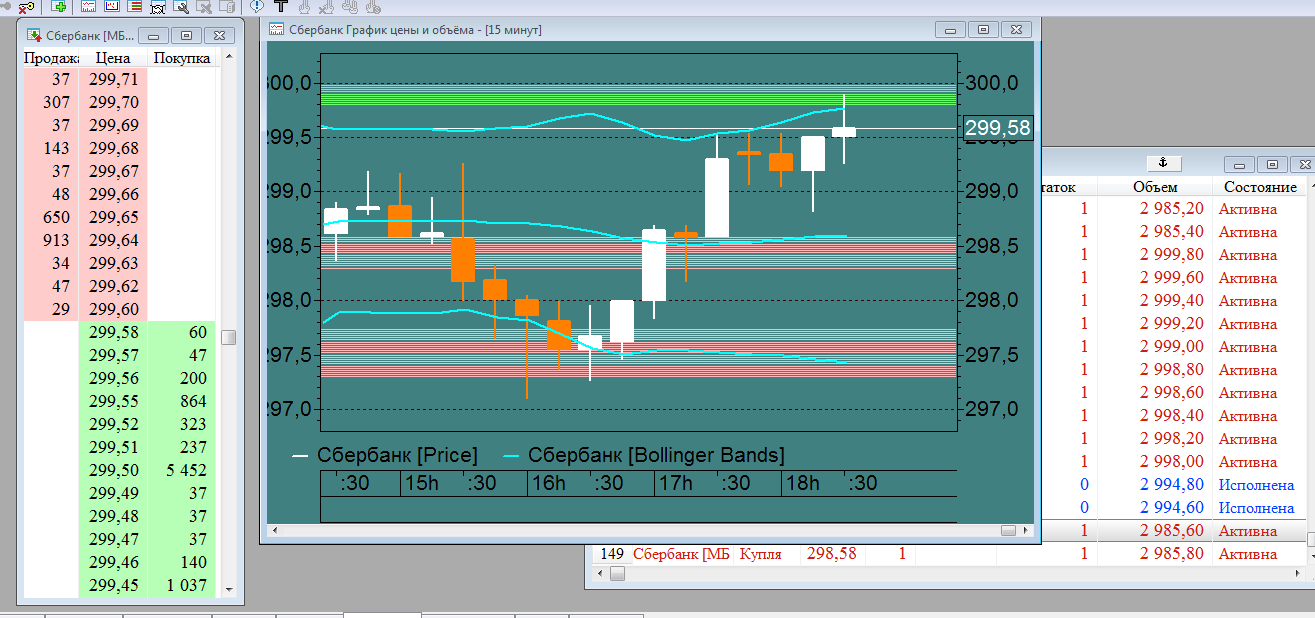Image resolution: width=1315 pixels, height=618 pixels.
Task: Click the anchor button in orders window
Action: 1162,163
